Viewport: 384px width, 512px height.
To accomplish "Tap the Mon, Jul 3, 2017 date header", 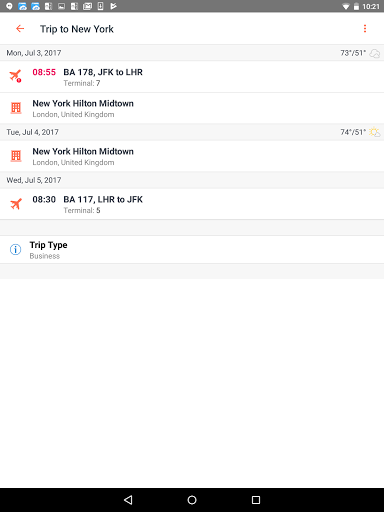I will pos(34,53).
